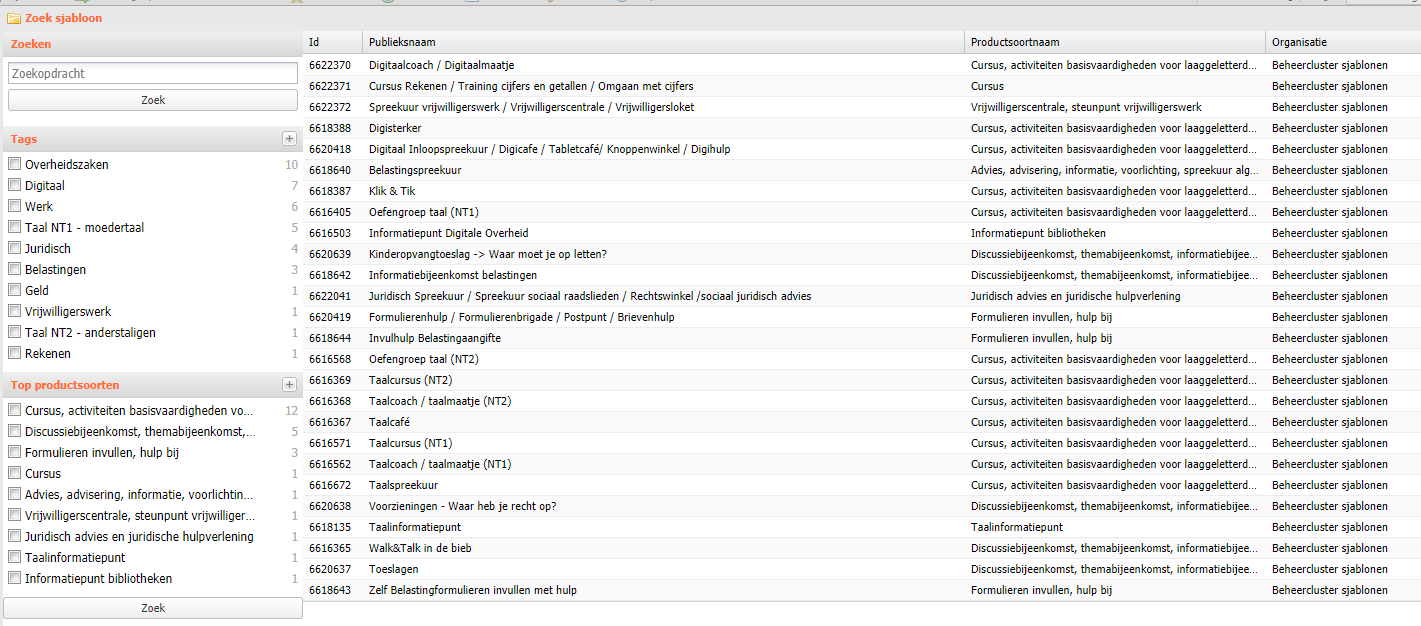Click the bottom Zoek button below productsoorten
This screenshot has height=626, width=1421.
153,608
